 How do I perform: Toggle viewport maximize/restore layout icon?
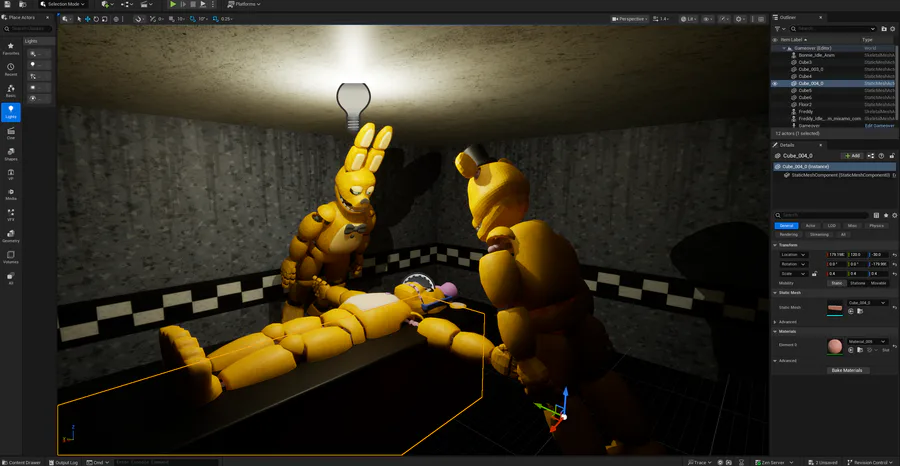pyautogui.click(x=762, y=19)
